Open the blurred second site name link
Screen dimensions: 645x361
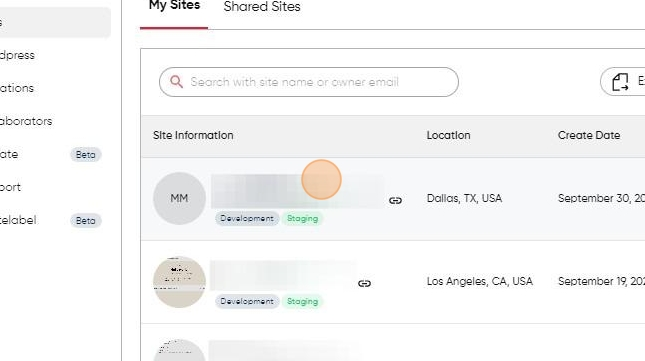283,275
